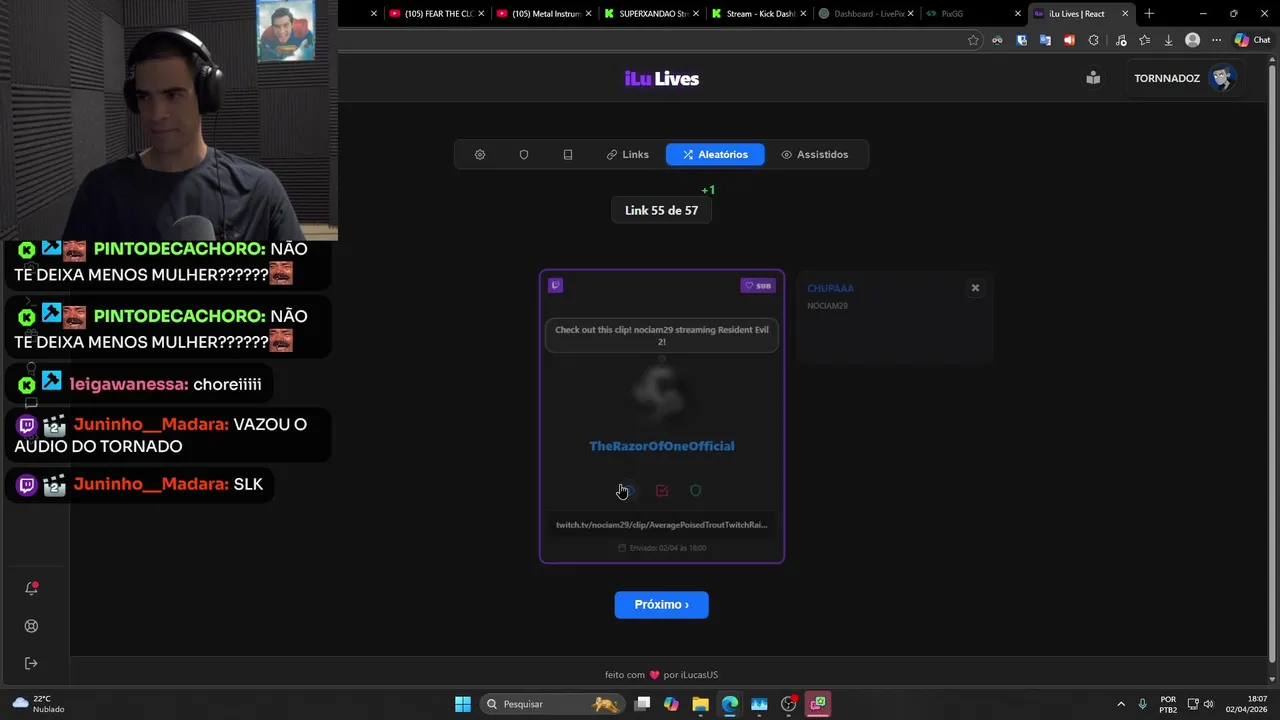Close the iLu Lives browser tab

pos(1125,14)
